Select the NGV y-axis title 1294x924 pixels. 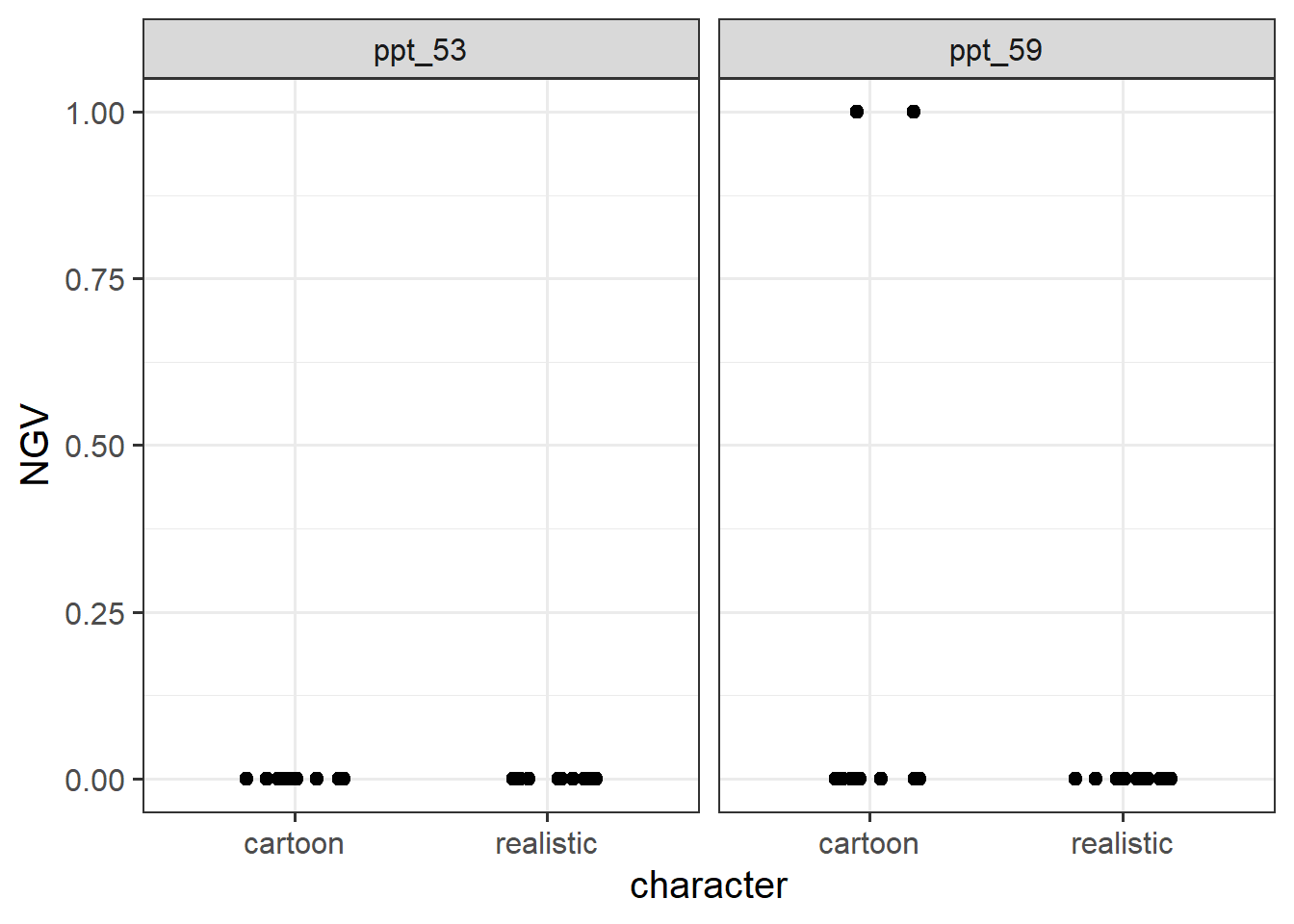click(x=35, y=445)
